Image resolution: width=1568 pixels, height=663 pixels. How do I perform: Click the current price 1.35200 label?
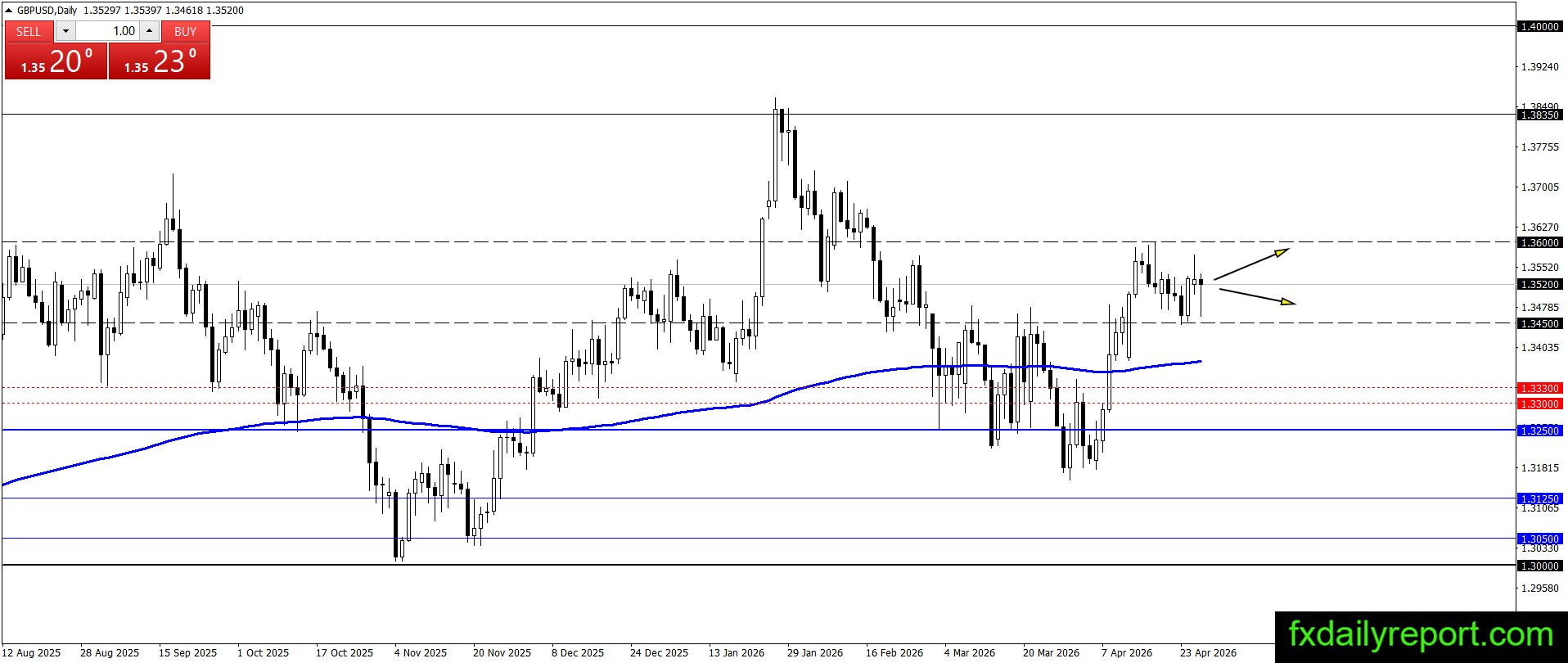1539,285
